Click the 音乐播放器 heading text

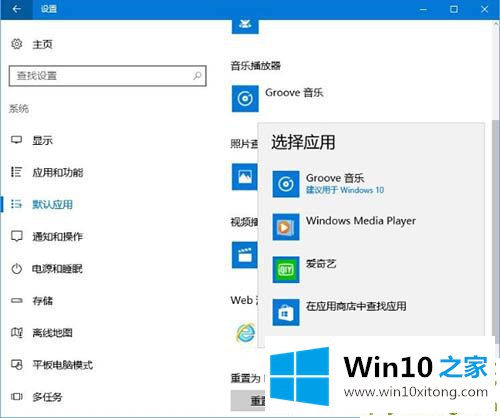[x=255, y=66]
